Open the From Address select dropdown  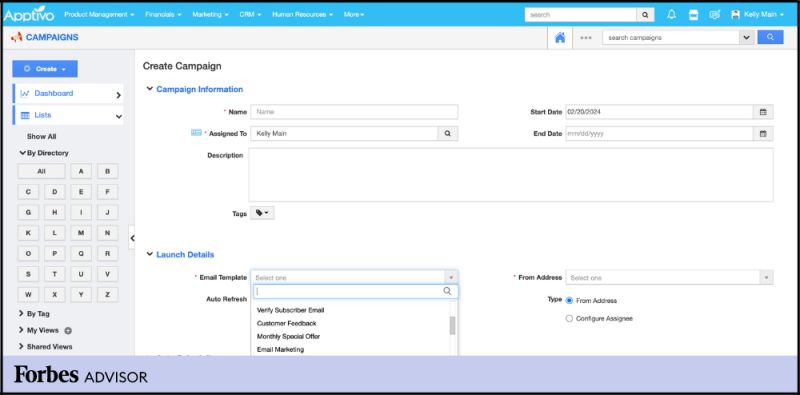tap(669, 278)
